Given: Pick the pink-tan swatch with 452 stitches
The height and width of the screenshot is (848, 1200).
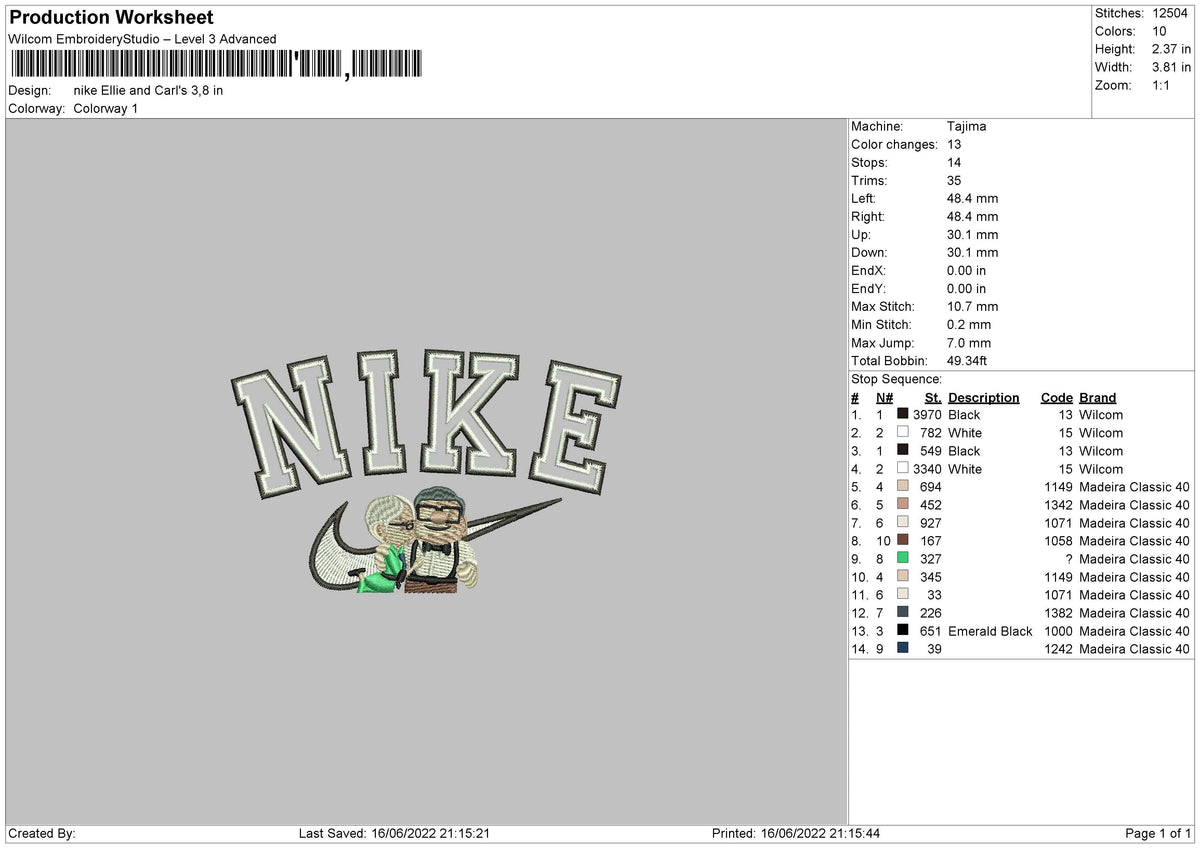Looking at the screenshot, I should coord(903,505).
